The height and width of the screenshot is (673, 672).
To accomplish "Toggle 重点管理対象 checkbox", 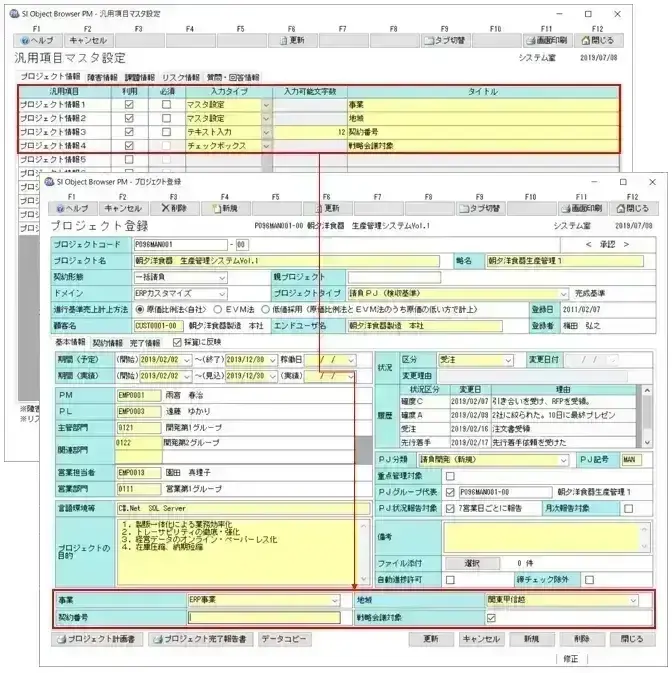I will [450, 476].
